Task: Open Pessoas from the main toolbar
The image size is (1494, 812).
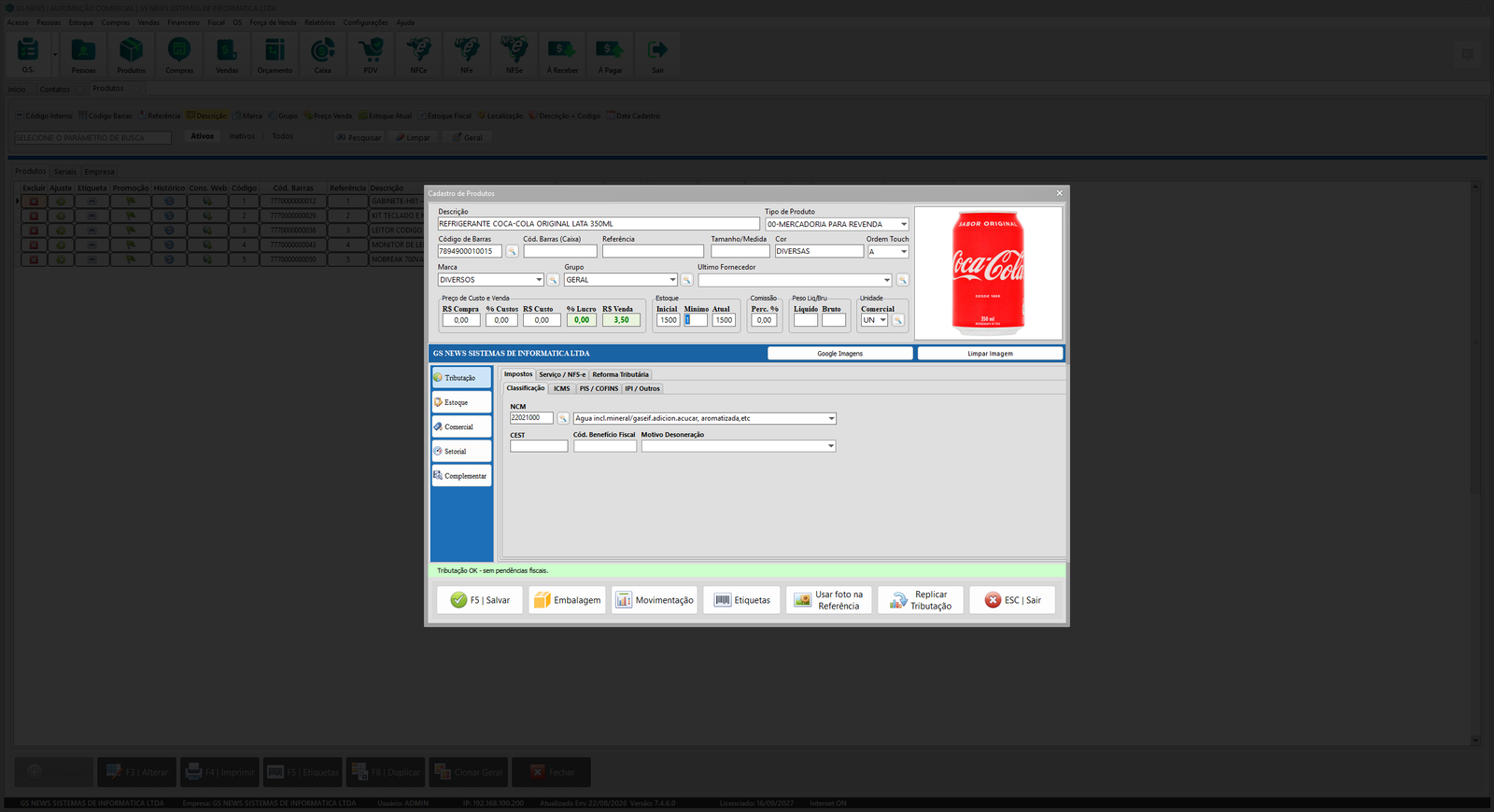Action: pyautogui.click(x=83, y=54)
